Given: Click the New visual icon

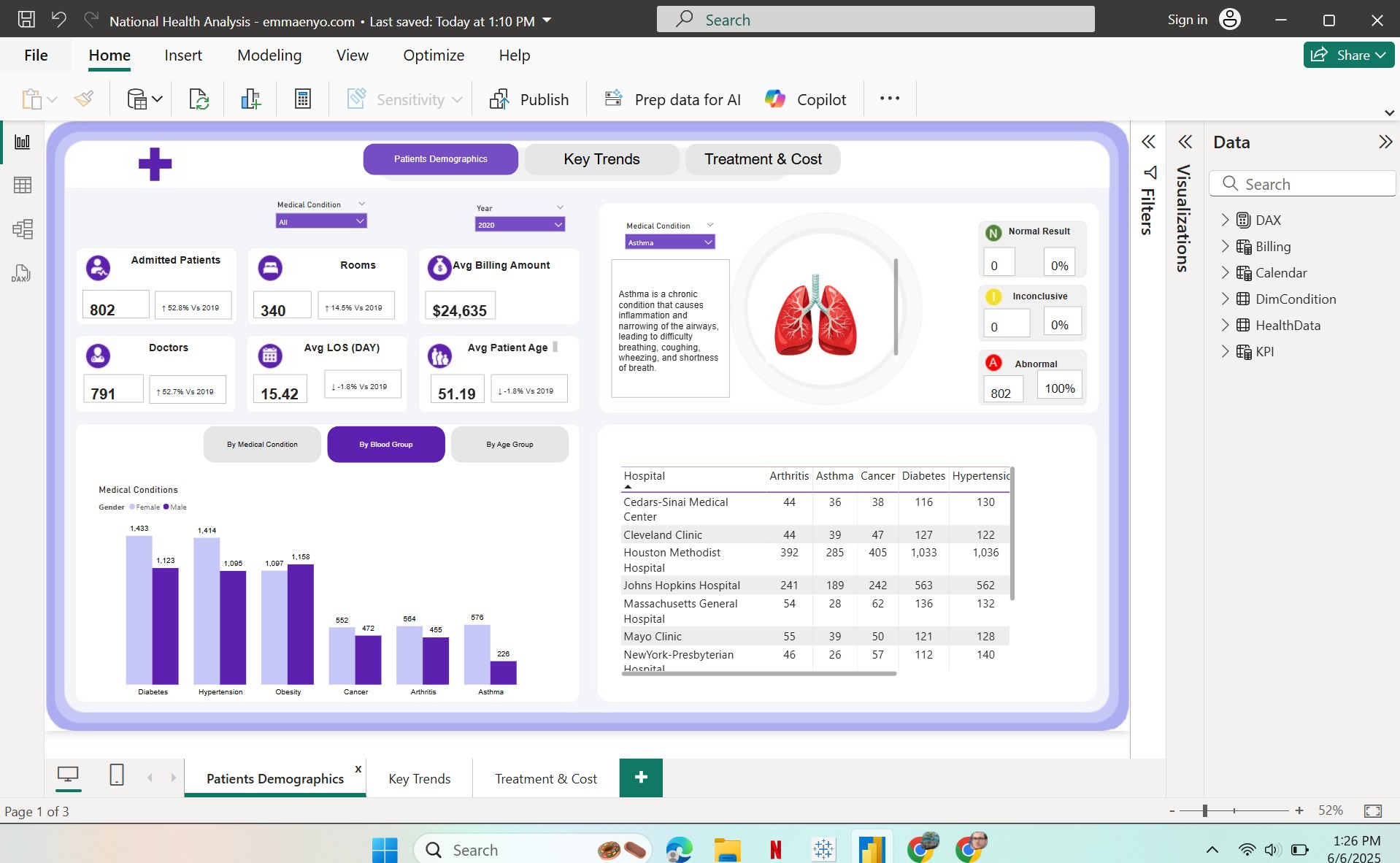Looking at the screenshot, I should [x=250, y=99].
